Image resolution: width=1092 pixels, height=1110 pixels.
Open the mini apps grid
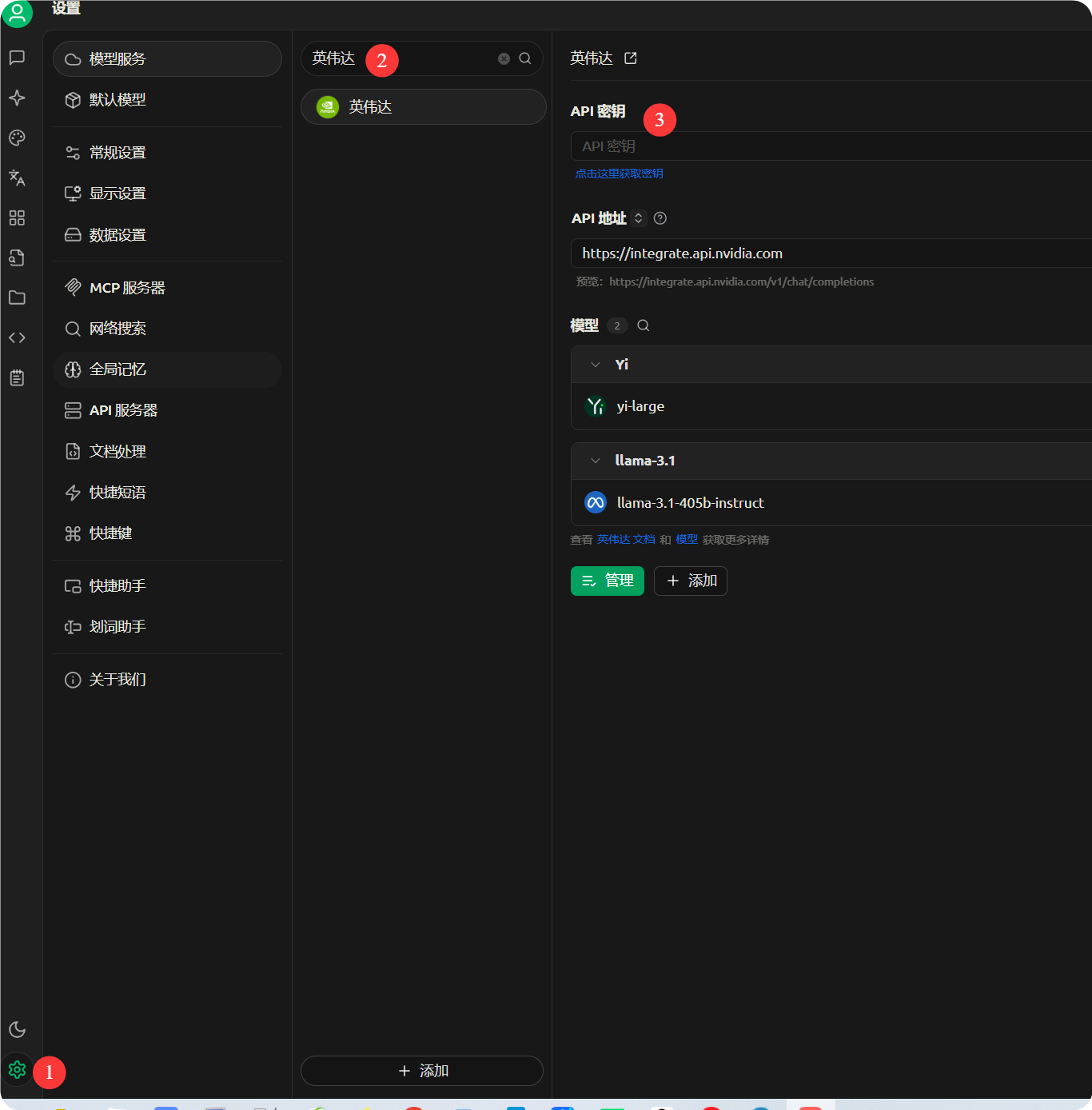point(17,218)
